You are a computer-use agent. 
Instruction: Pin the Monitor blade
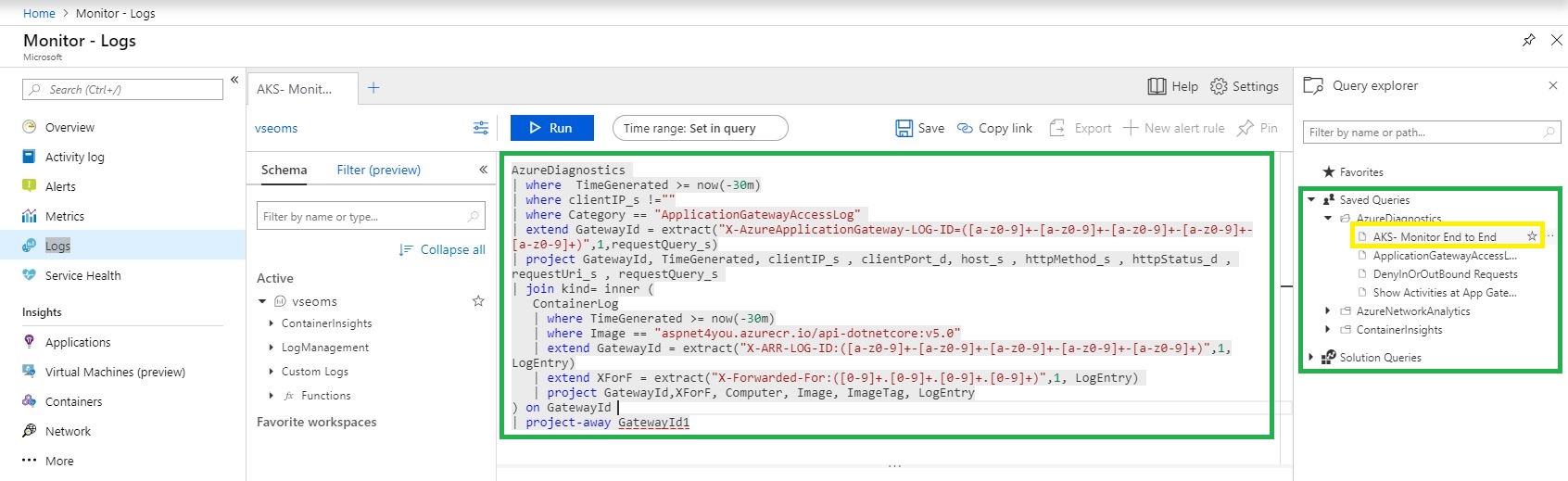tap(1528, 40)
